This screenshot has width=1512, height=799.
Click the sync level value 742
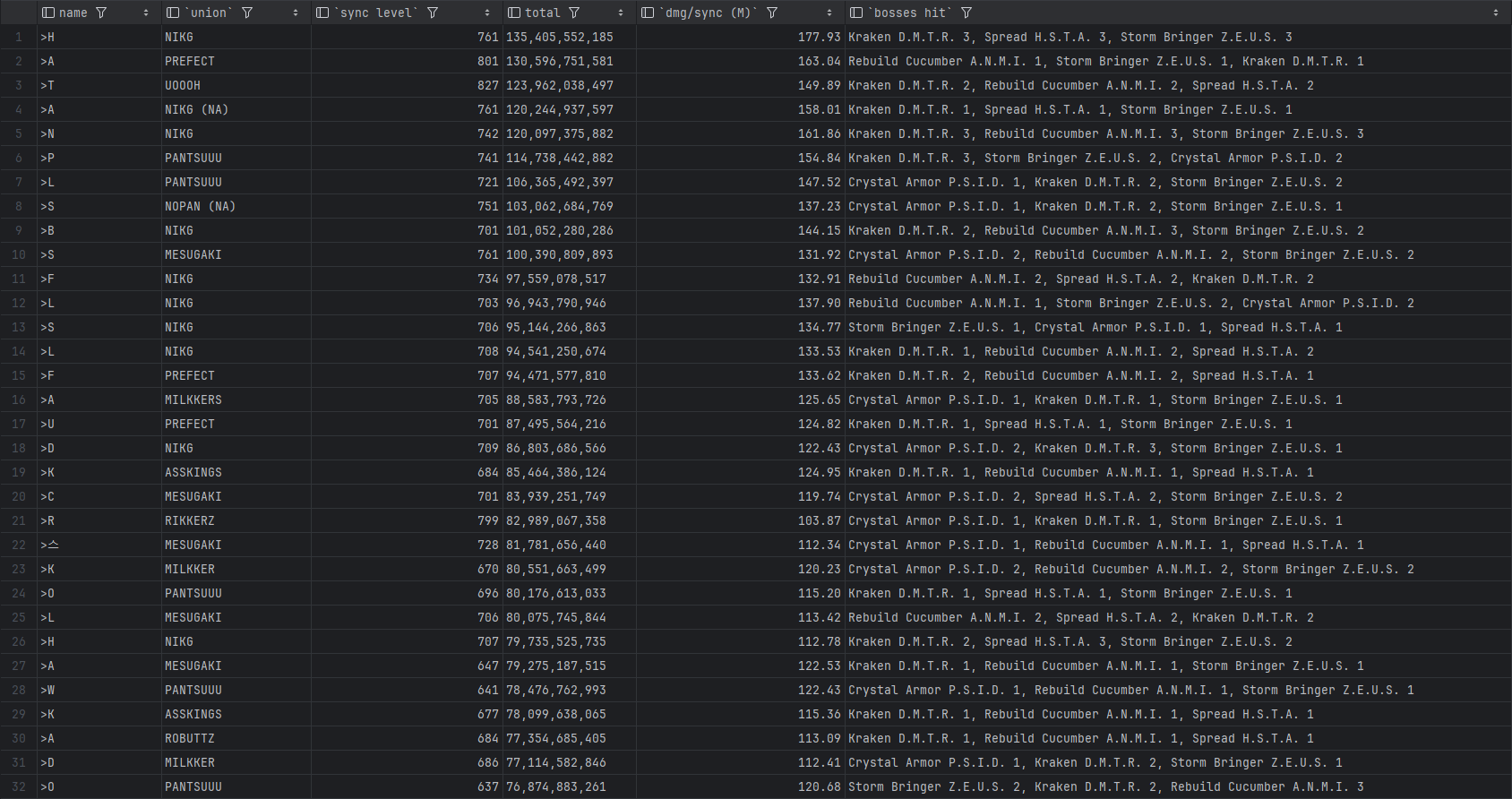pos(488,133)
